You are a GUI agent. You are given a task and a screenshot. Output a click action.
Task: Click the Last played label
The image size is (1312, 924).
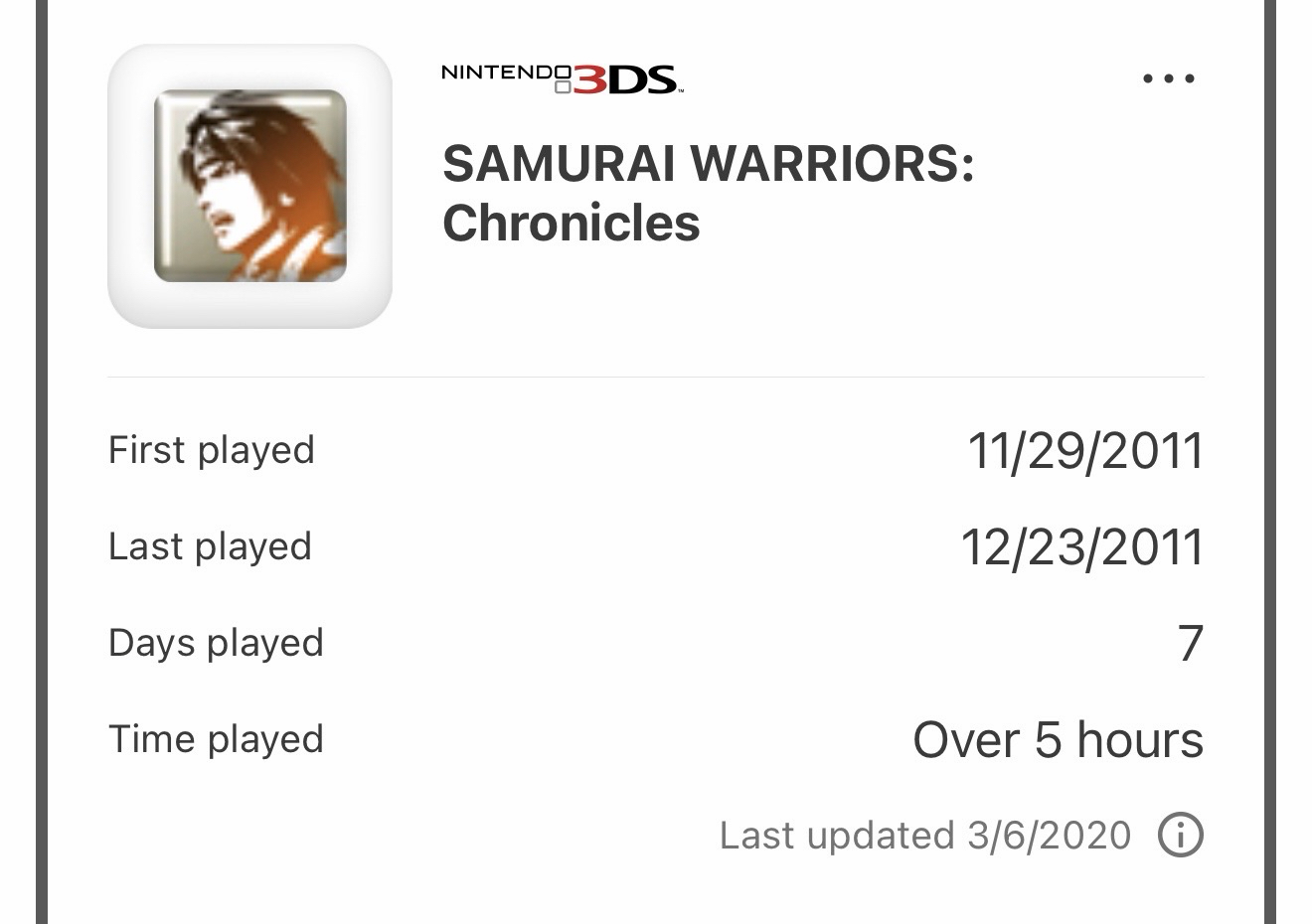coord(210,546)
